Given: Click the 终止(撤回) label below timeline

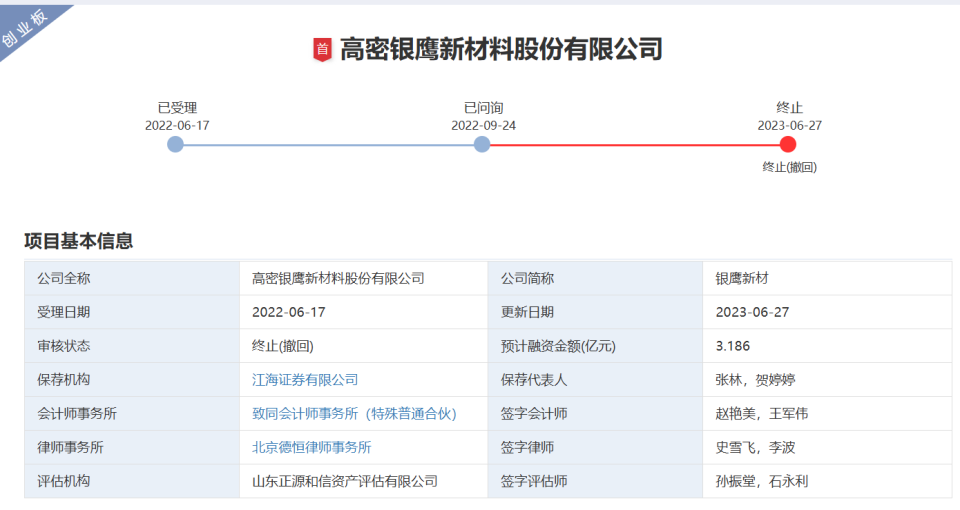Looking at the screenshot, I should pyautogui.click(x=789, y=167).
